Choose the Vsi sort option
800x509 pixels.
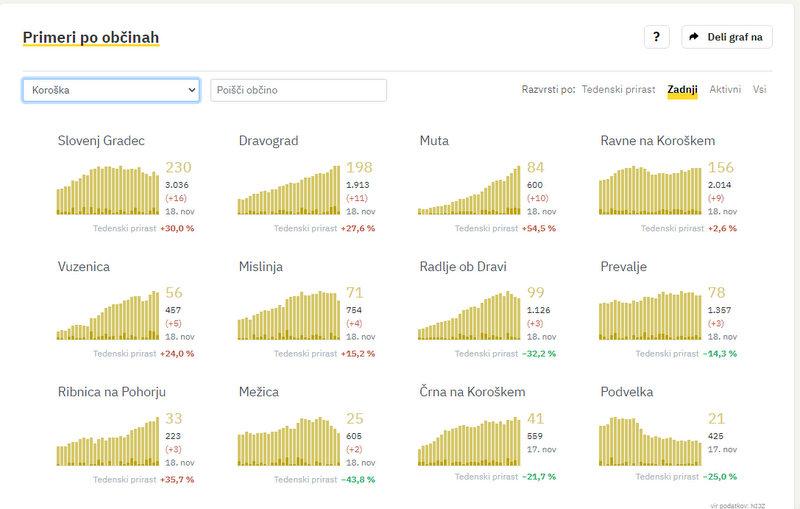[760, 89]
